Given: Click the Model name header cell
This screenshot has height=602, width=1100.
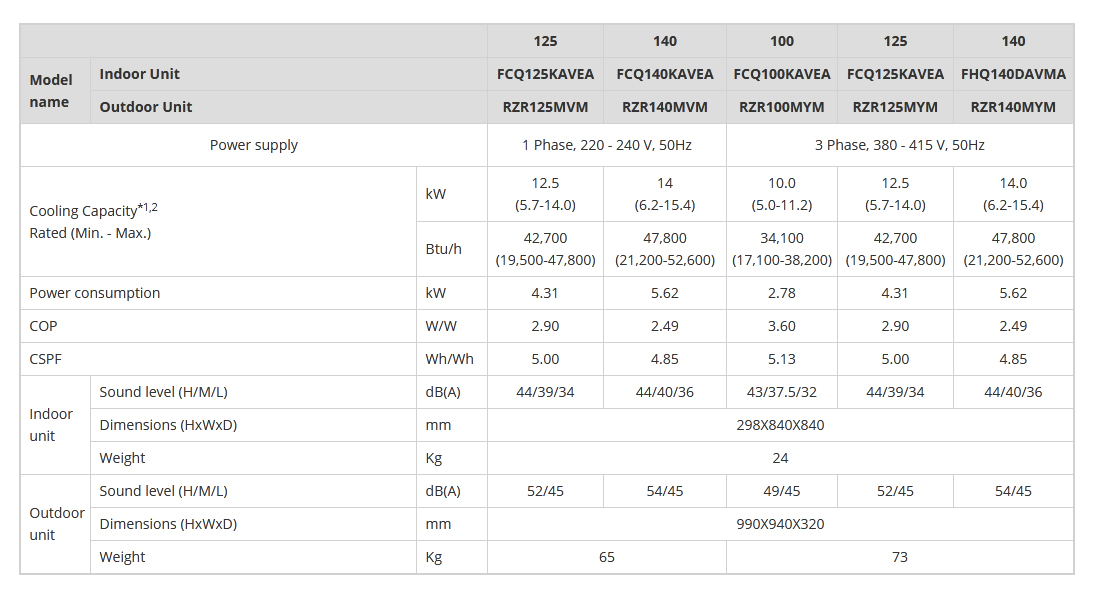Looking at the screenshot, I should pos(50,91).
